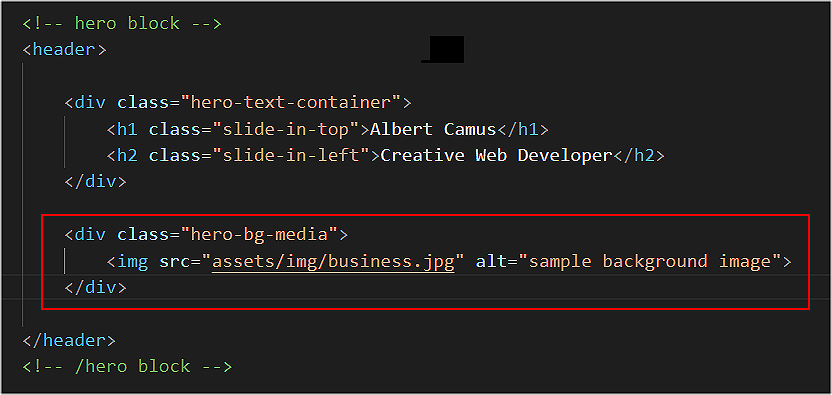Viewport: 832px width, 395px height.
Task: Click closing div after img line
Action: (x=96, y=288)
